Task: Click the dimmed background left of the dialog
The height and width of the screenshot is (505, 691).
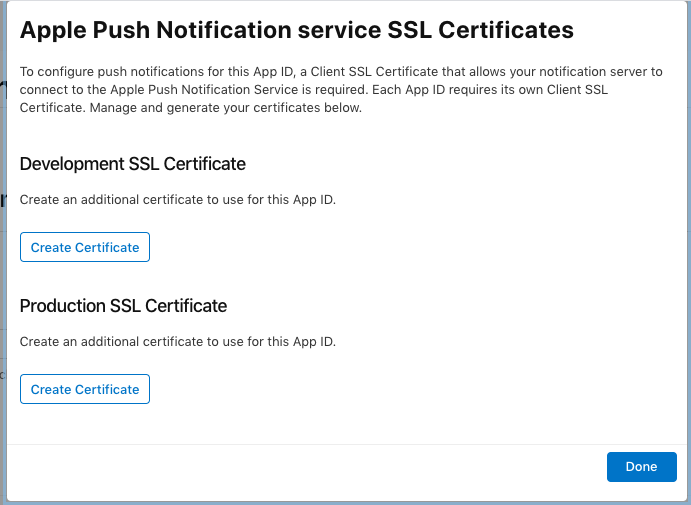Action: click(x=3, y=250)
